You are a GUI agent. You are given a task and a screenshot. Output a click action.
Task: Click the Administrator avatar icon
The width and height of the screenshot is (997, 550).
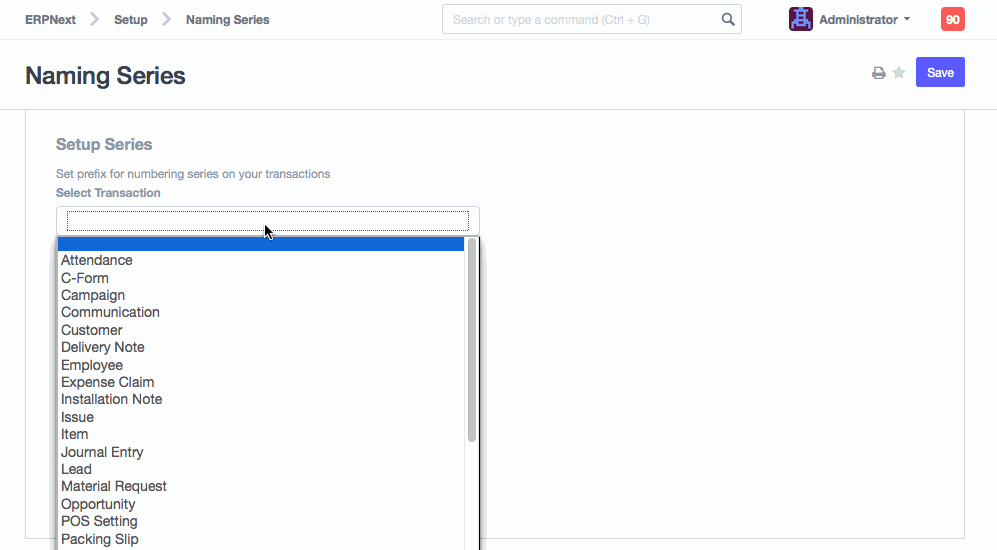(x=800, y=19)
